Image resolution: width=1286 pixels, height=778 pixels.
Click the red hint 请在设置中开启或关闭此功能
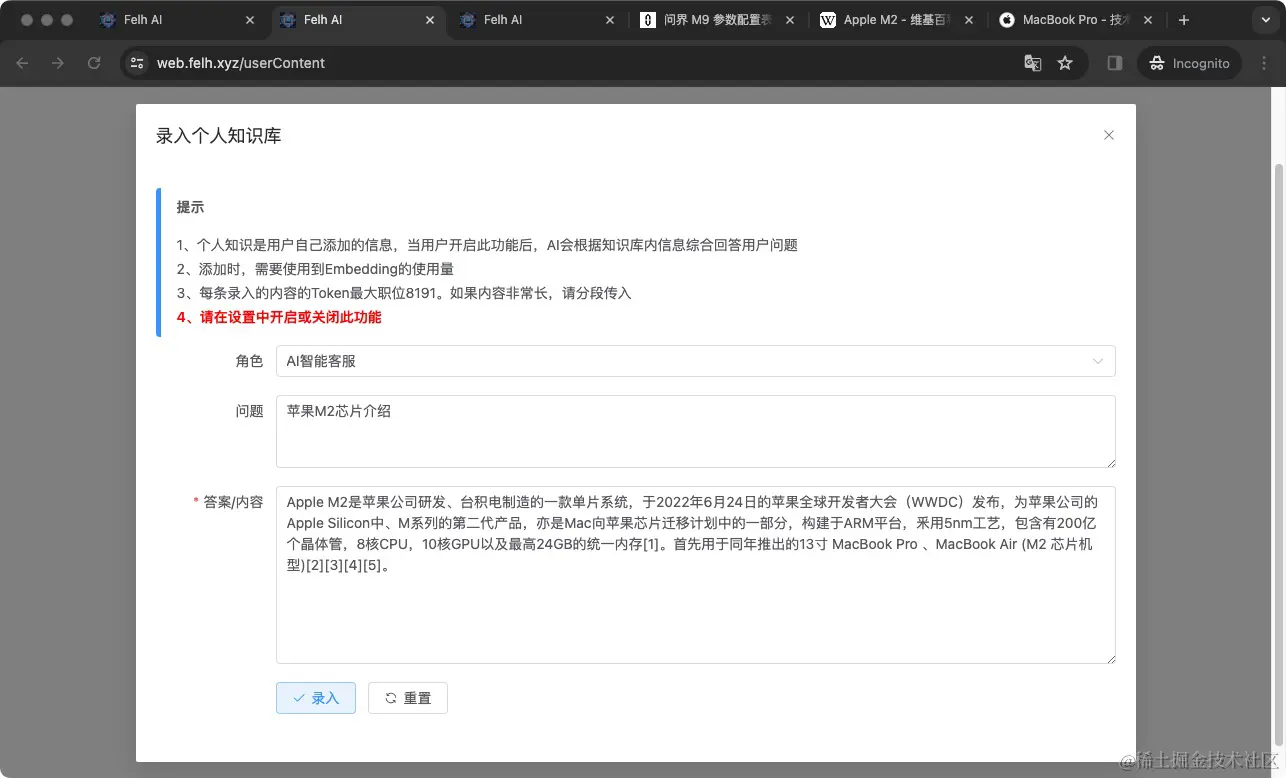point(279,317)
